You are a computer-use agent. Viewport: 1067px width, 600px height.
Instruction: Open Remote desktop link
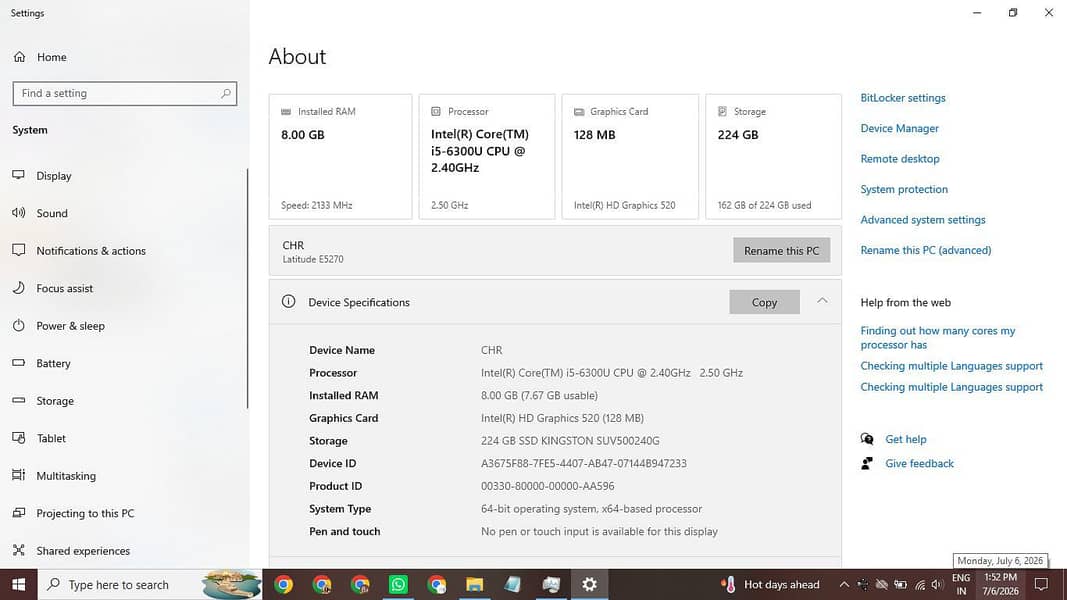point(900,159)
